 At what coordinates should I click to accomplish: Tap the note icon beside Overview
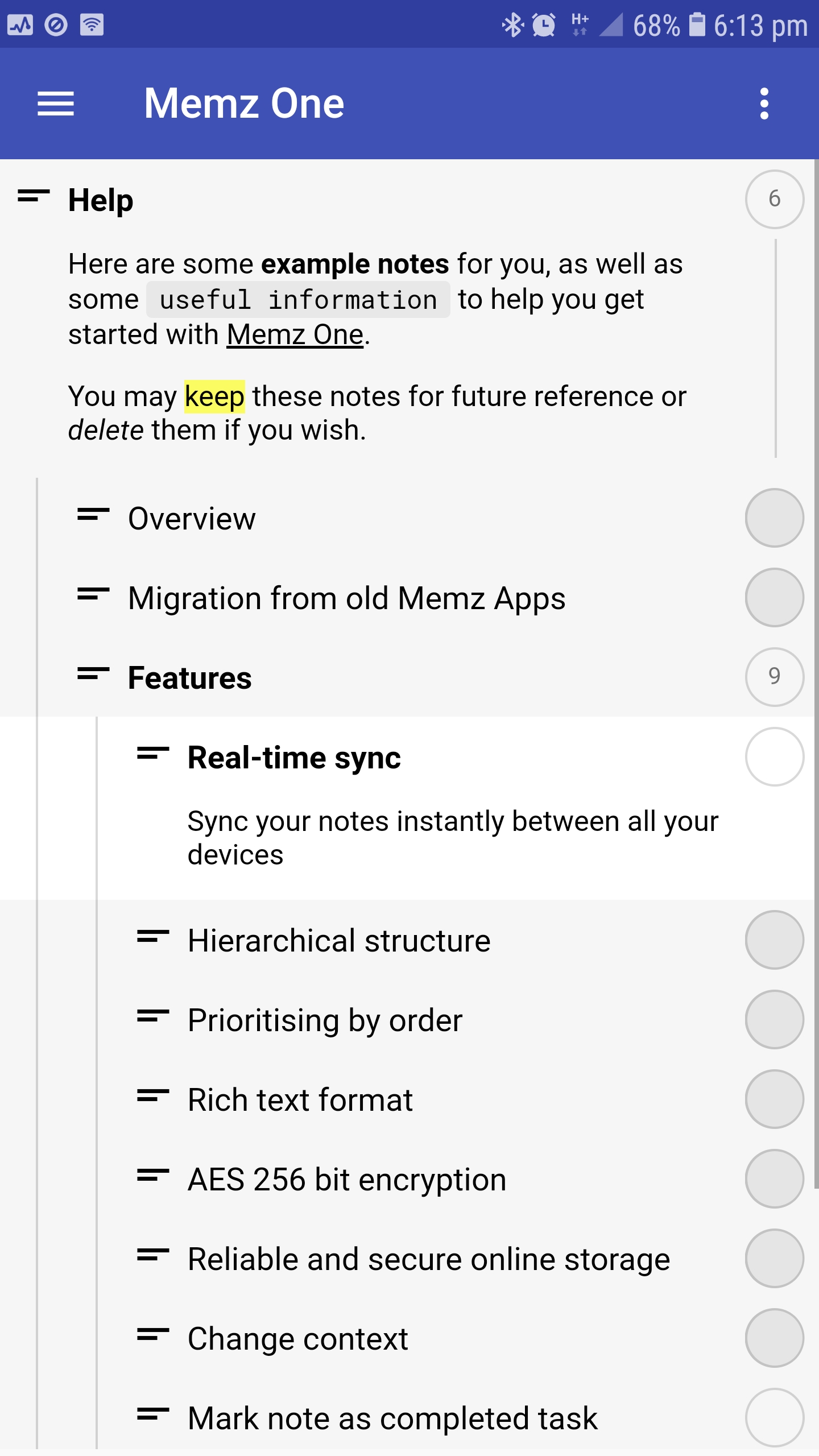(93, 515)
